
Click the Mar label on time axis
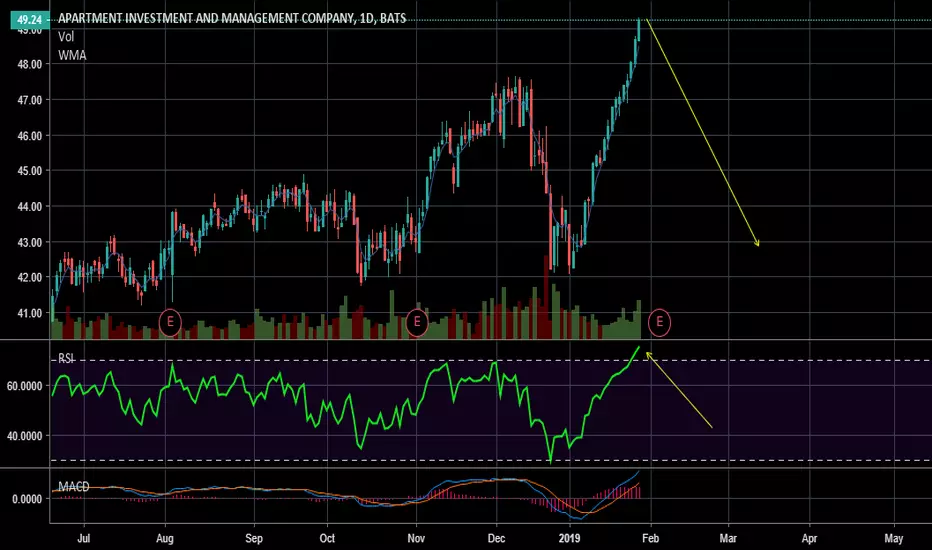tap(728, 538)
